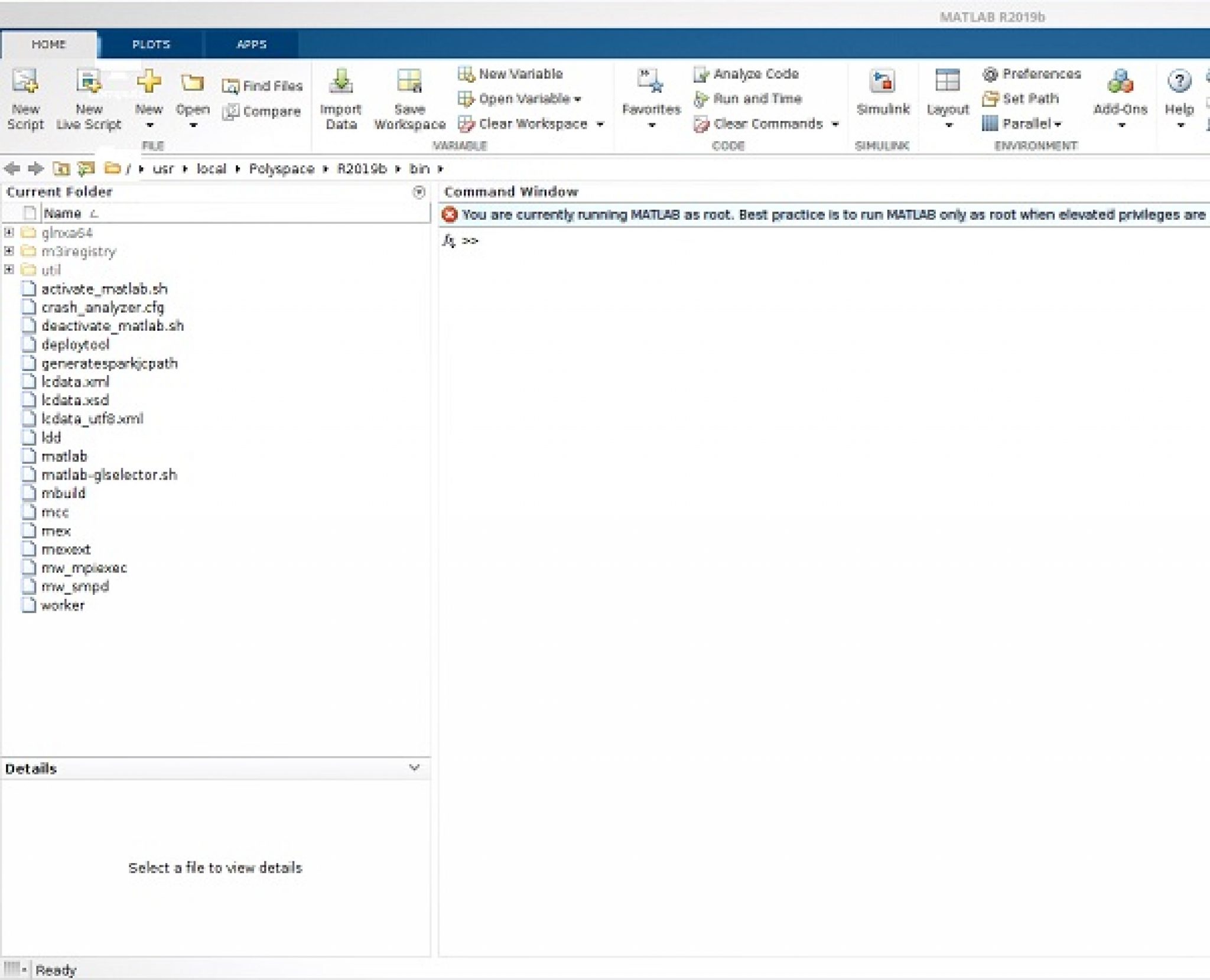Expand the util folder tree node

pyautogui.click(x=8, y=270)
